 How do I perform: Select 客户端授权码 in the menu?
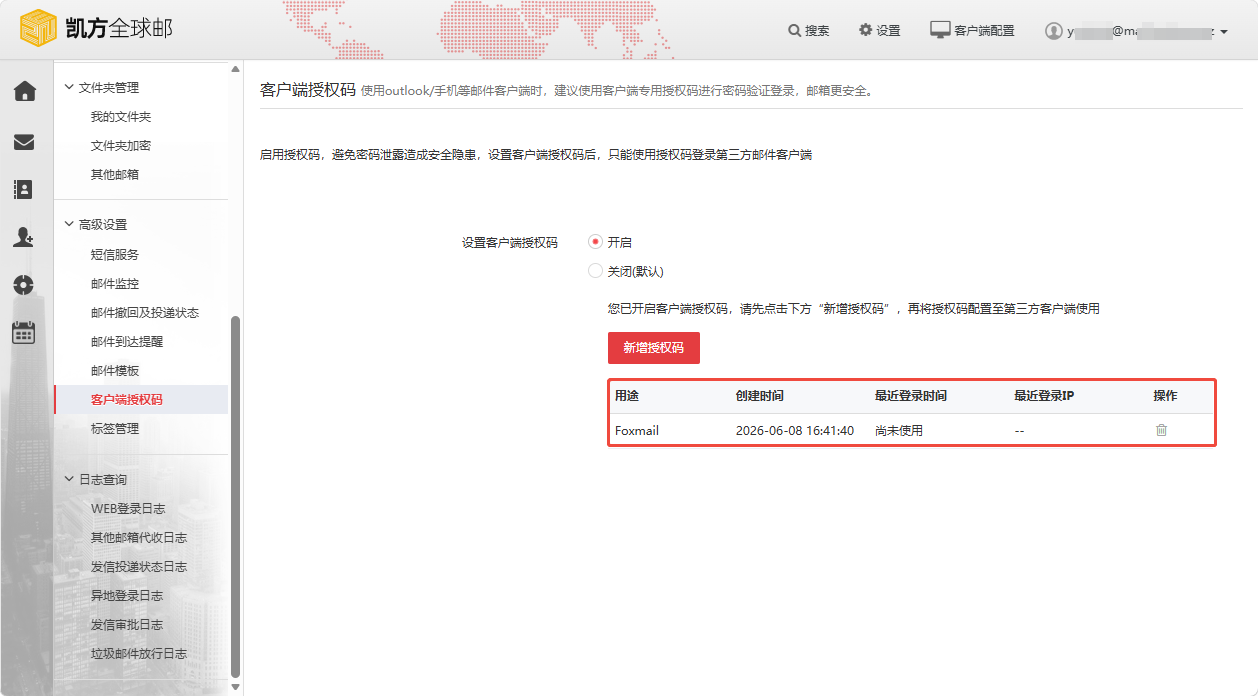pos(127,400)
